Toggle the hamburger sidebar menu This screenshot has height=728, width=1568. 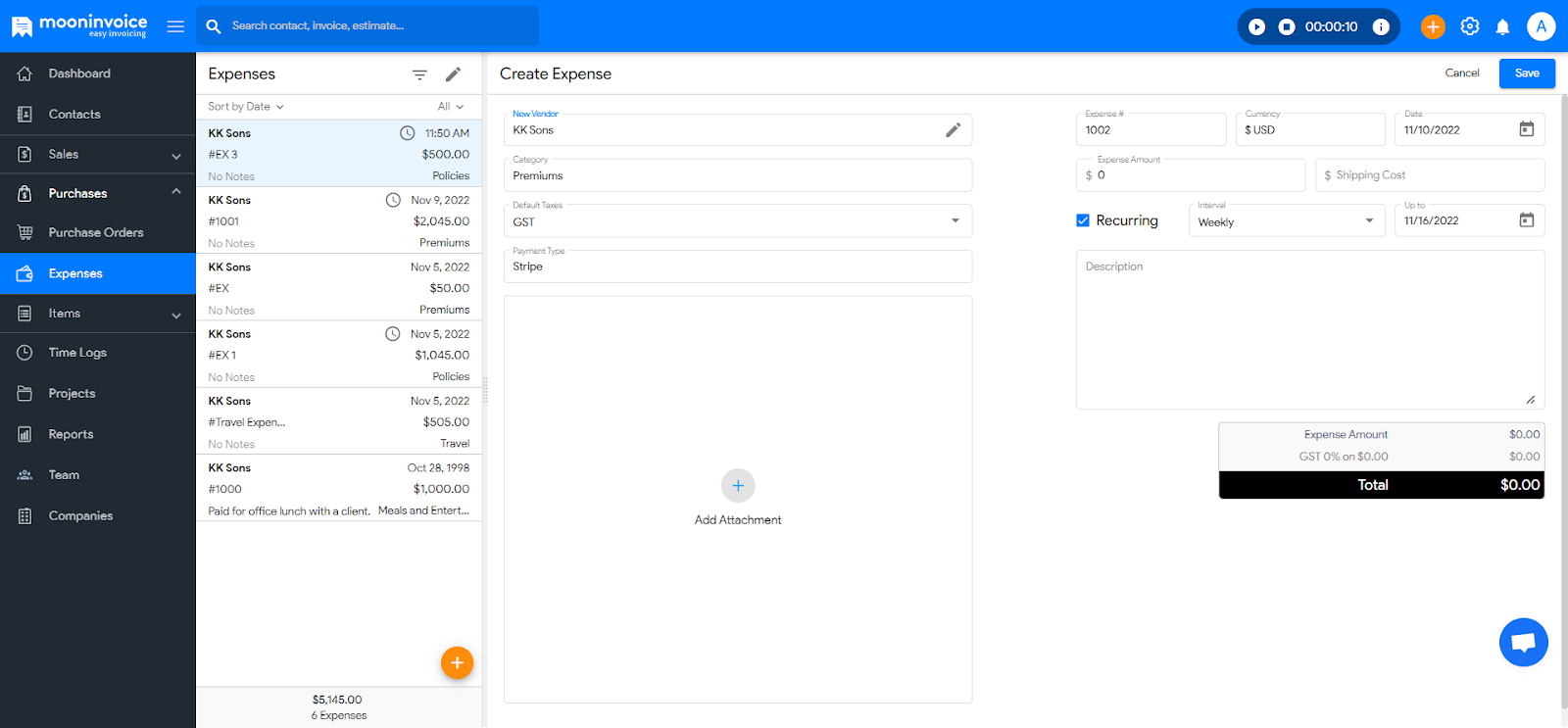pos(175,26)
